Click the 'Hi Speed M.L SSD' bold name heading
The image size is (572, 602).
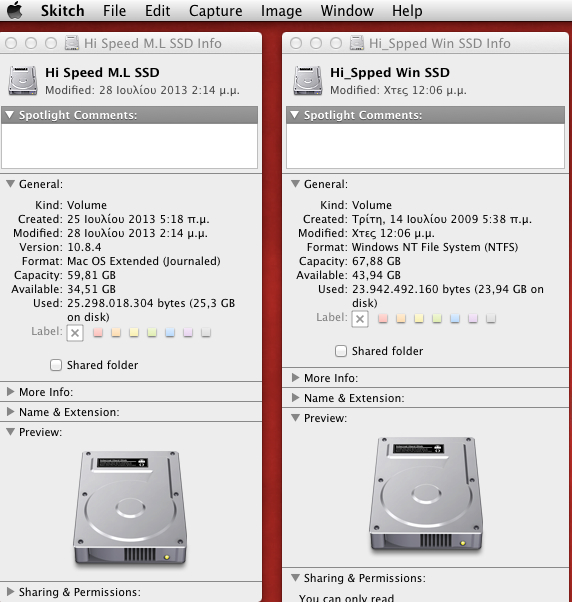click(x=102, y=72)
